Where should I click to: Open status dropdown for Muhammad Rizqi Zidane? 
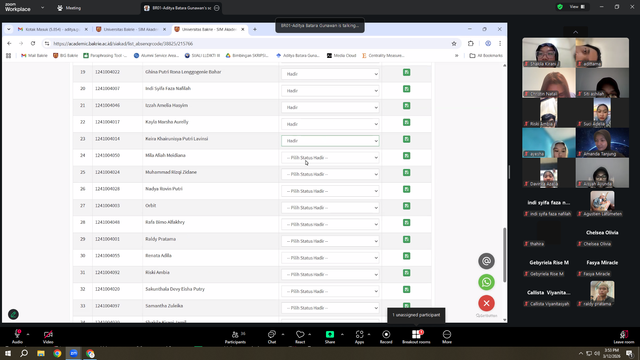coord(330,174)
